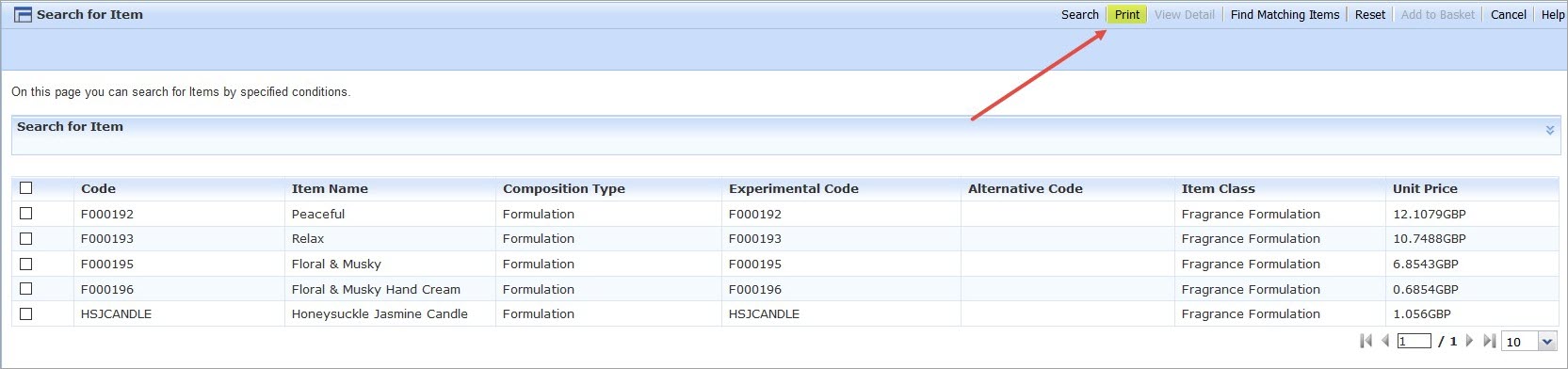This screenshot has width=1568, height=369.
Task: Click the Item Name column header
Action: pyautogui.click(x=330, y=188)
